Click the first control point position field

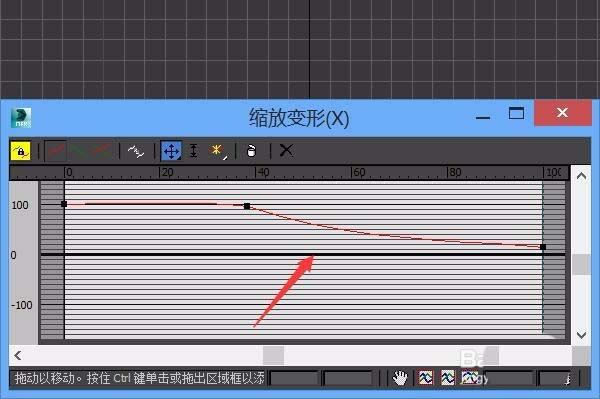[x=294, y=378]
